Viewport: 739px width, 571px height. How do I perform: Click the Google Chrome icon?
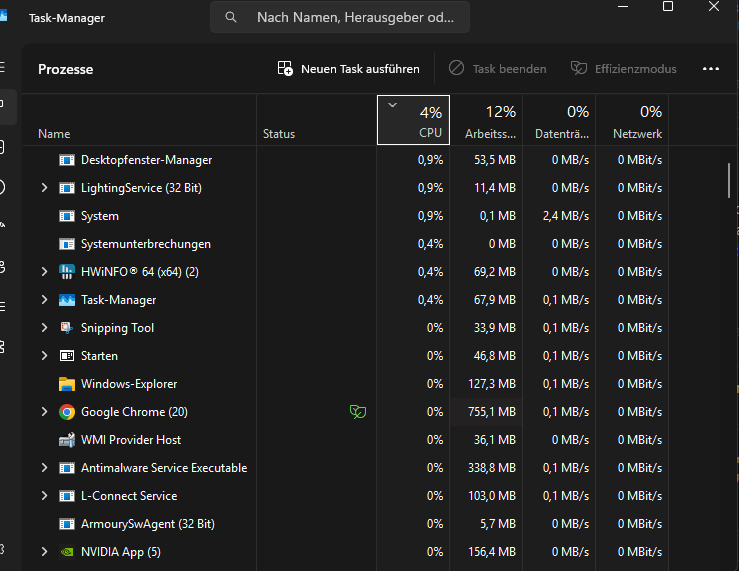tap(66, 412)
